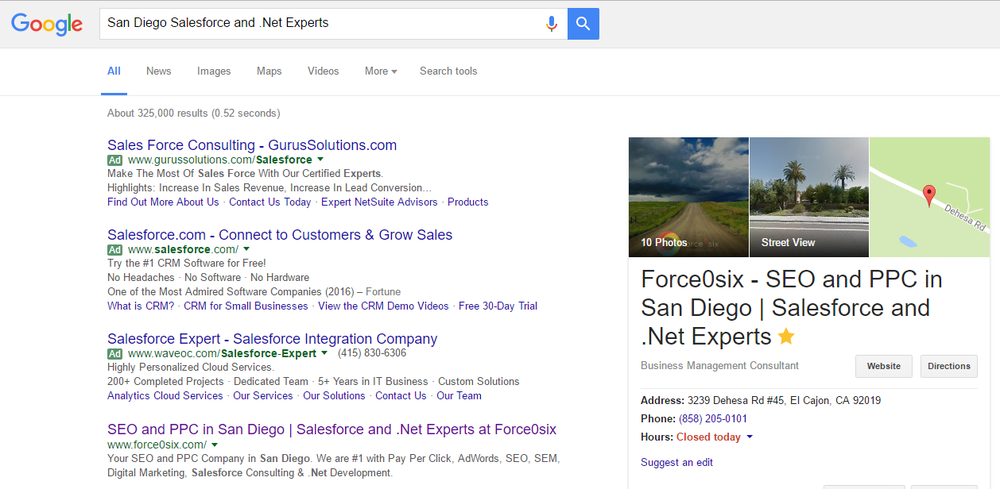Viewport: 1000px width, 489px height.
Task: Click Find Out More About Us sitelink
Action: point(163,202)
